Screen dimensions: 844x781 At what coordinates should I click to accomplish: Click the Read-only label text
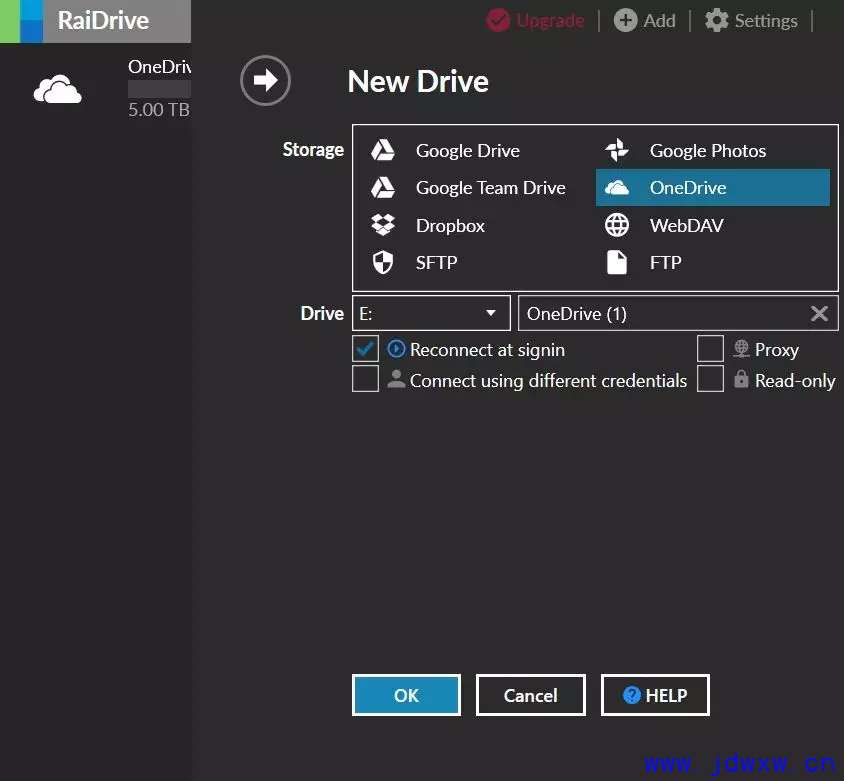[x=795, y=381]
